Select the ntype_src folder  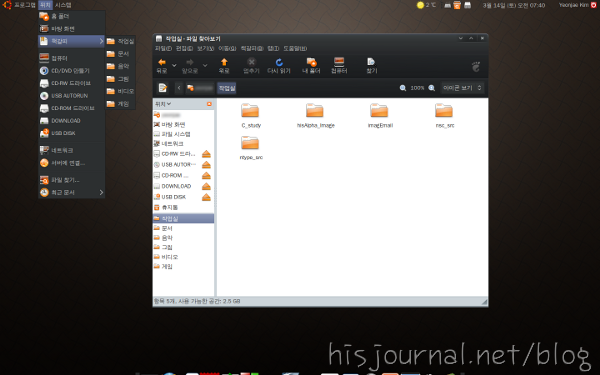click(x=251, y=147)
